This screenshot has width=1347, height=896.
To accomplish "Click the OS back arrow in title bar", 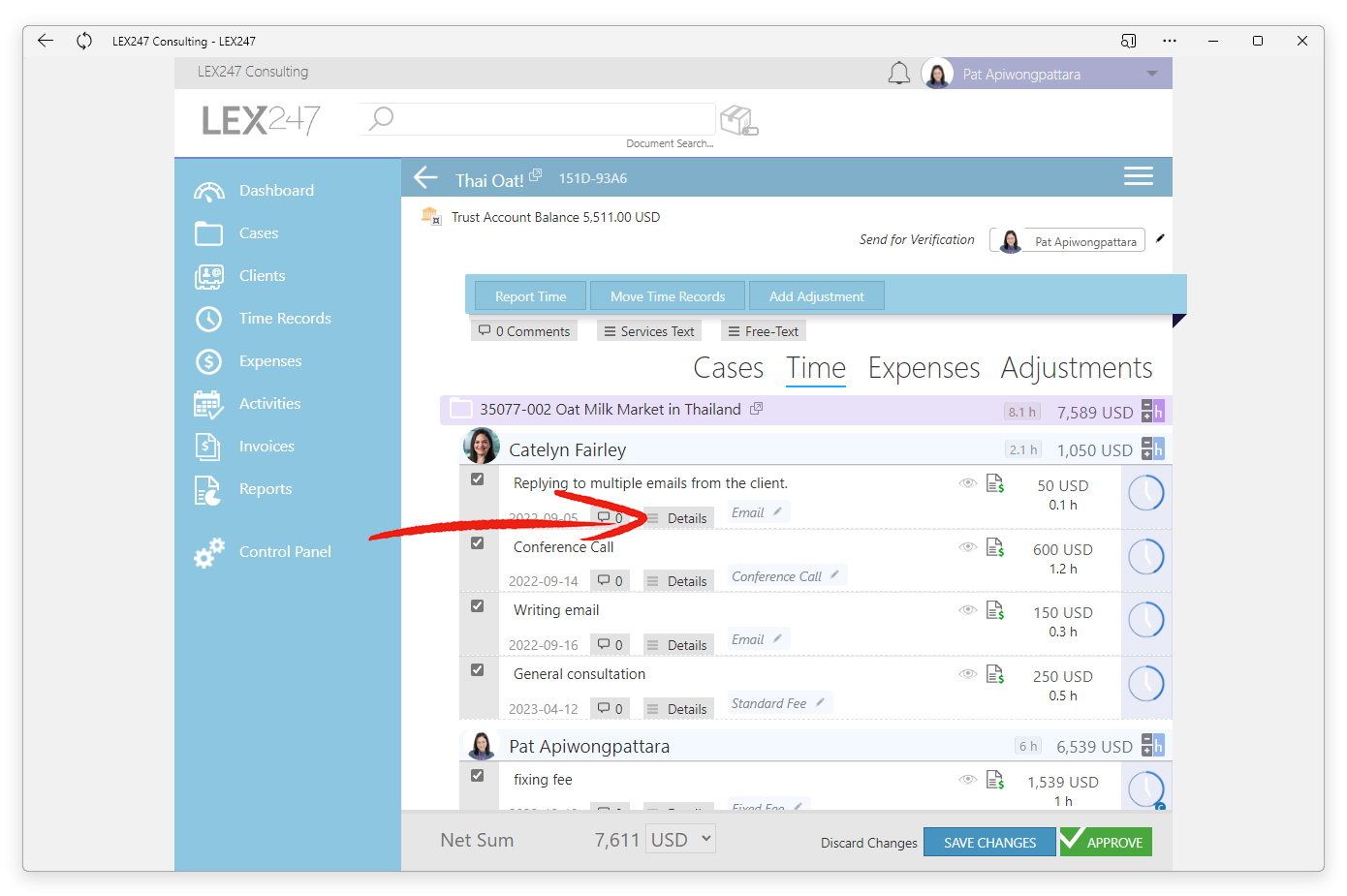I will click(45, 41).
